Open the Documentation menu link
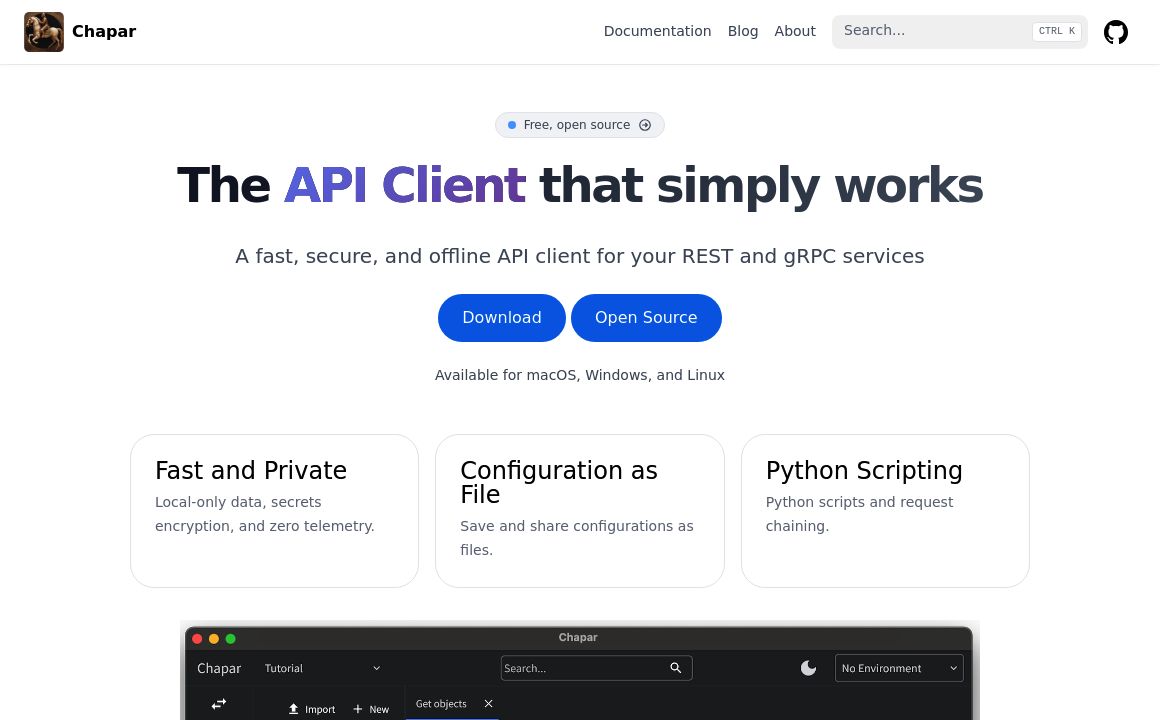This screenshot has height=720, width=1160. coord(657,31)
